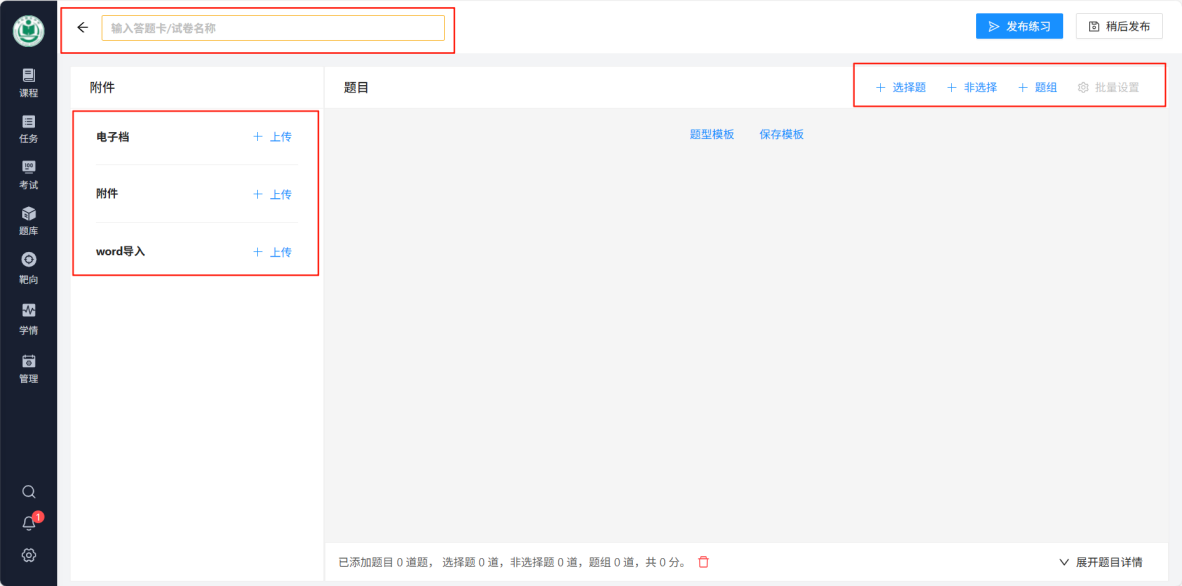This screenshot has height=586, width=1182.
Task: Add a 非选择 non-choice question
Action: tap(972, 87)
